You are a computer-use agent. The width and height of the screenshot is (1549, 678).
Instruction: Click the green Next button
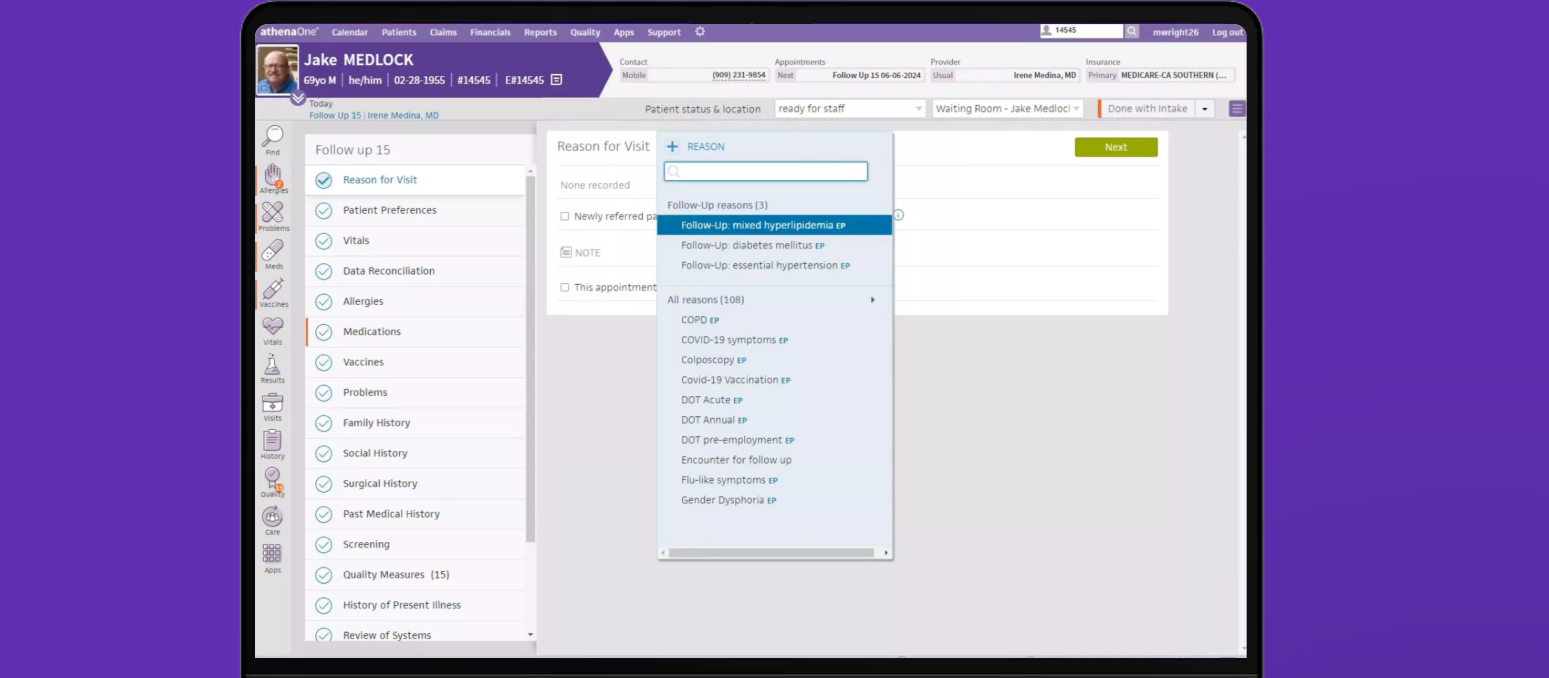[x=1115, y=147]
